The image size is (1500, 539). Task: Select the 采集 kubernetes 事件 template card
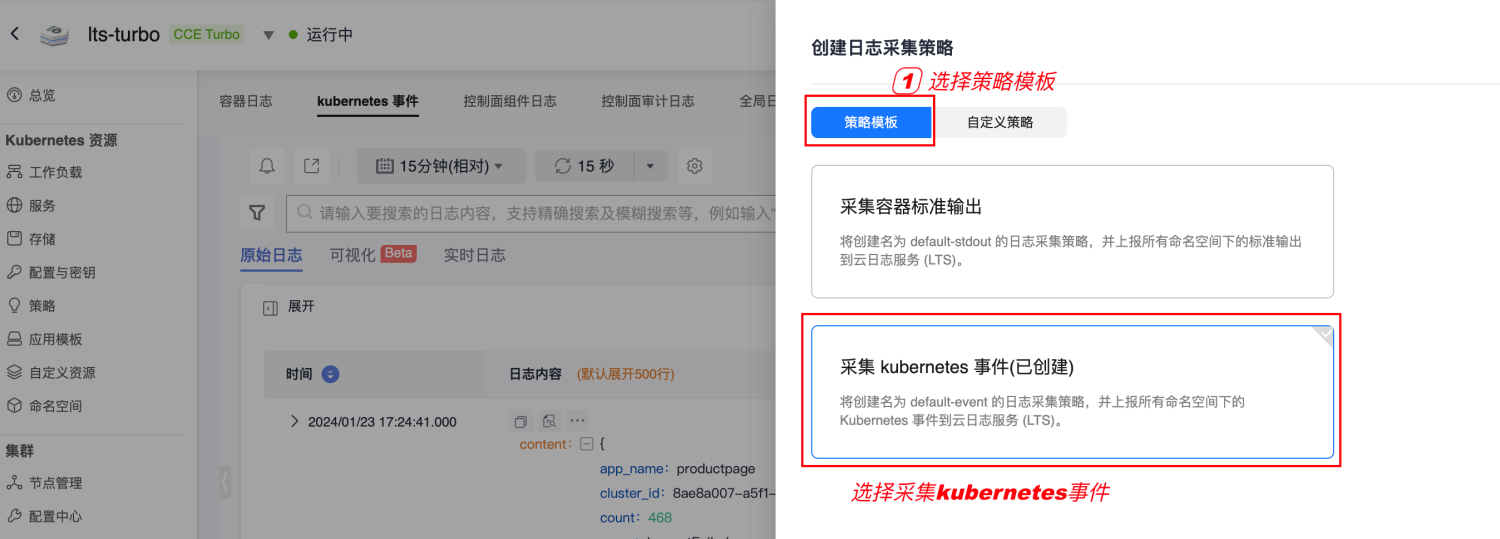coord(1072,392)
